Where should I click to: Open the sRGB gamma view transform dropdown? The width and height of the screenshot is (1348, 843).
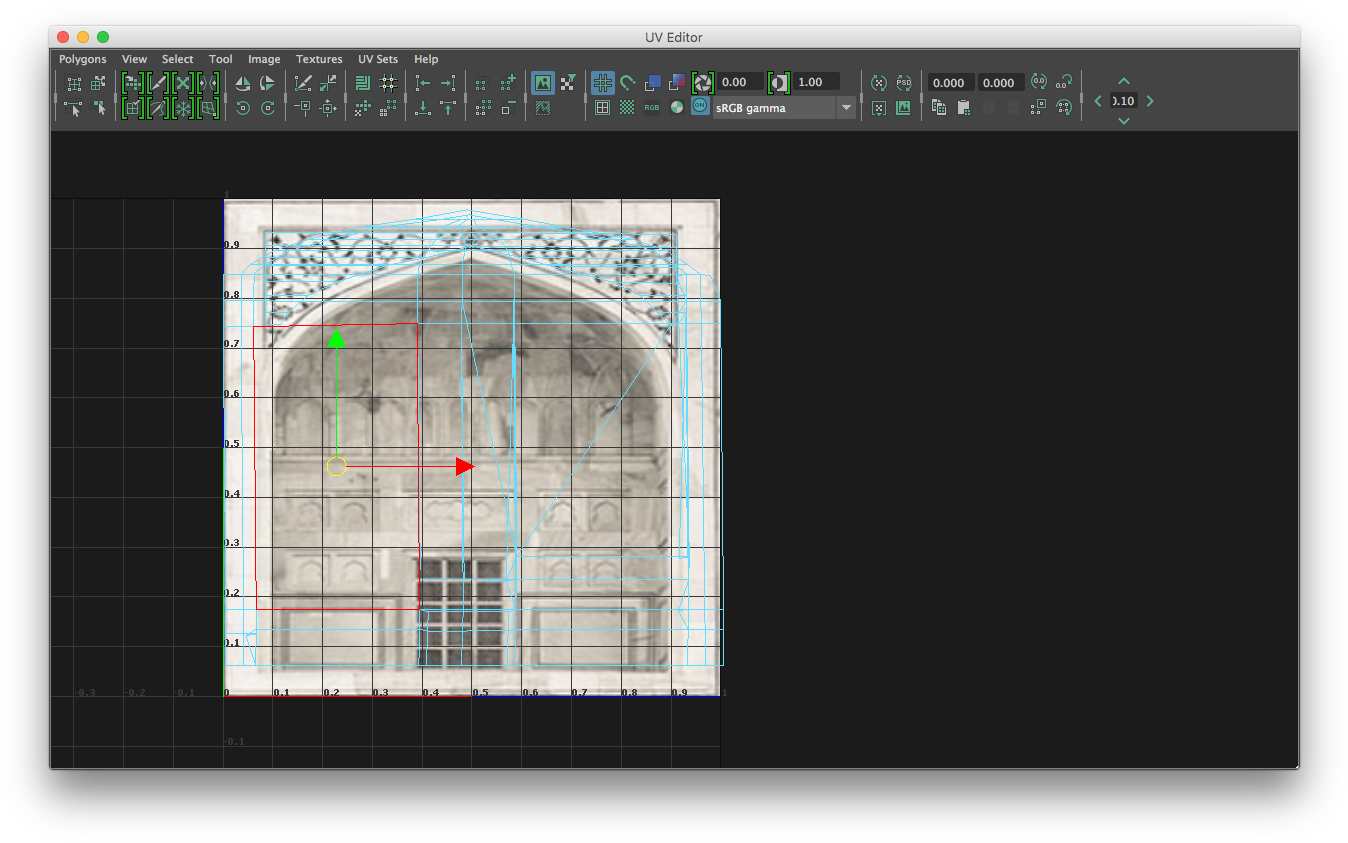point(784,108)
